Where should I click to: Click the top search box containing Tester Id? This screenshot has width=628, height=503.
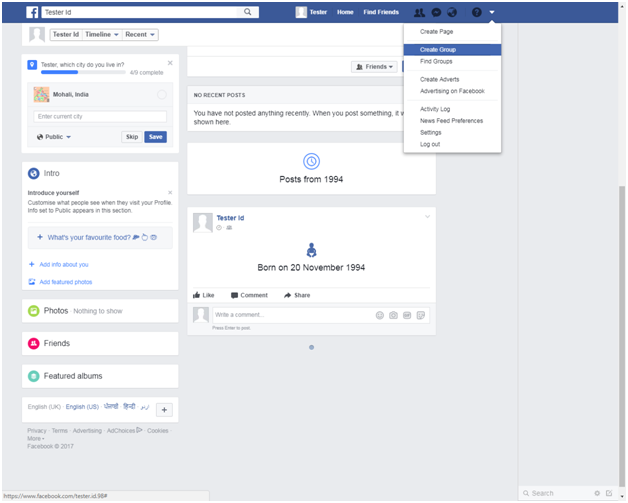coord(141,12)
